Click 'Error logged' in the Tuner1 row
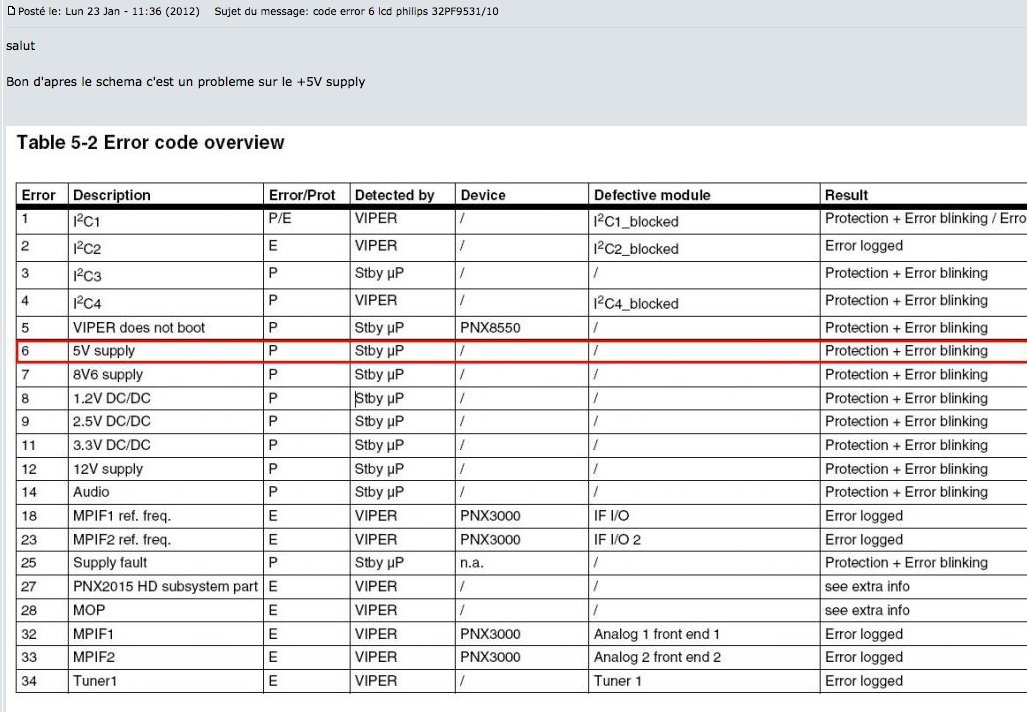The height and width of the screenshot is (712, 1027). pos(864,681)
